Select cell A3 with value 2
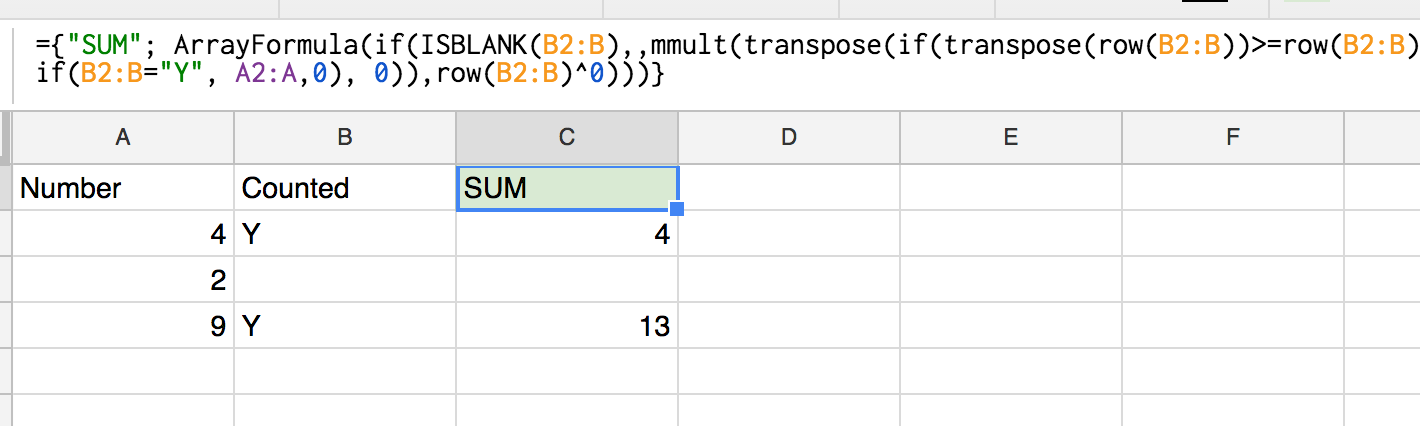The height and width of the screenshot is (426, 1420). point(123,280)
